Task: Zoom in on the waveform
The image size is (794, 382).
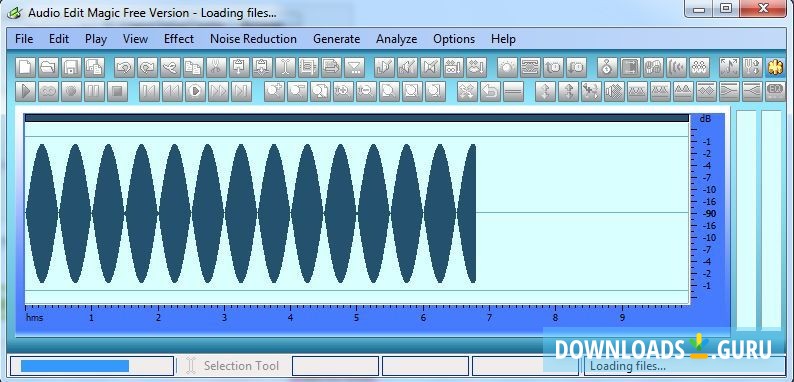Action: point(274,92)
